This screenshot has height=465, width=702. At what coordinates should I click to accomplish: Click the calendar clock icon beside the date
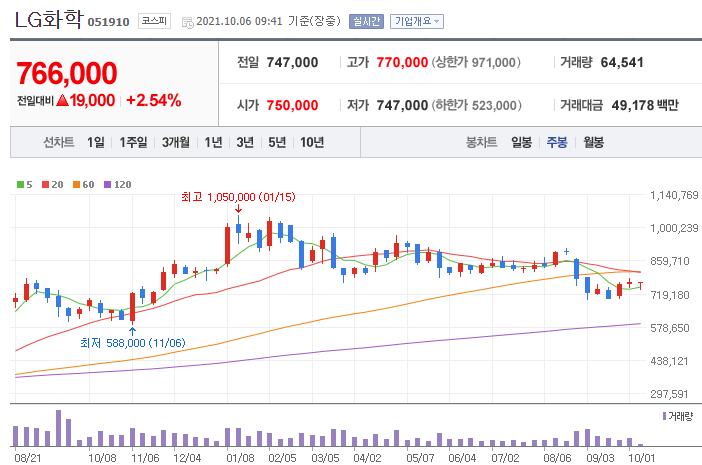[x=188, y=22]
